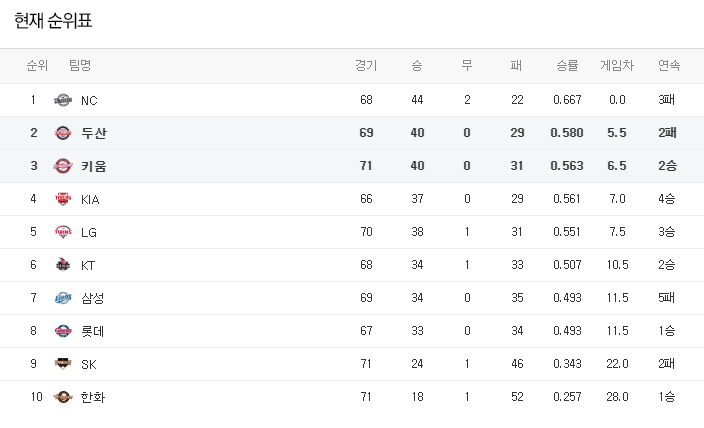The height and width of the screenshot is (428, 704).
Task: Click the Hanwha Eagles team logo
Action: coord(63,397)
